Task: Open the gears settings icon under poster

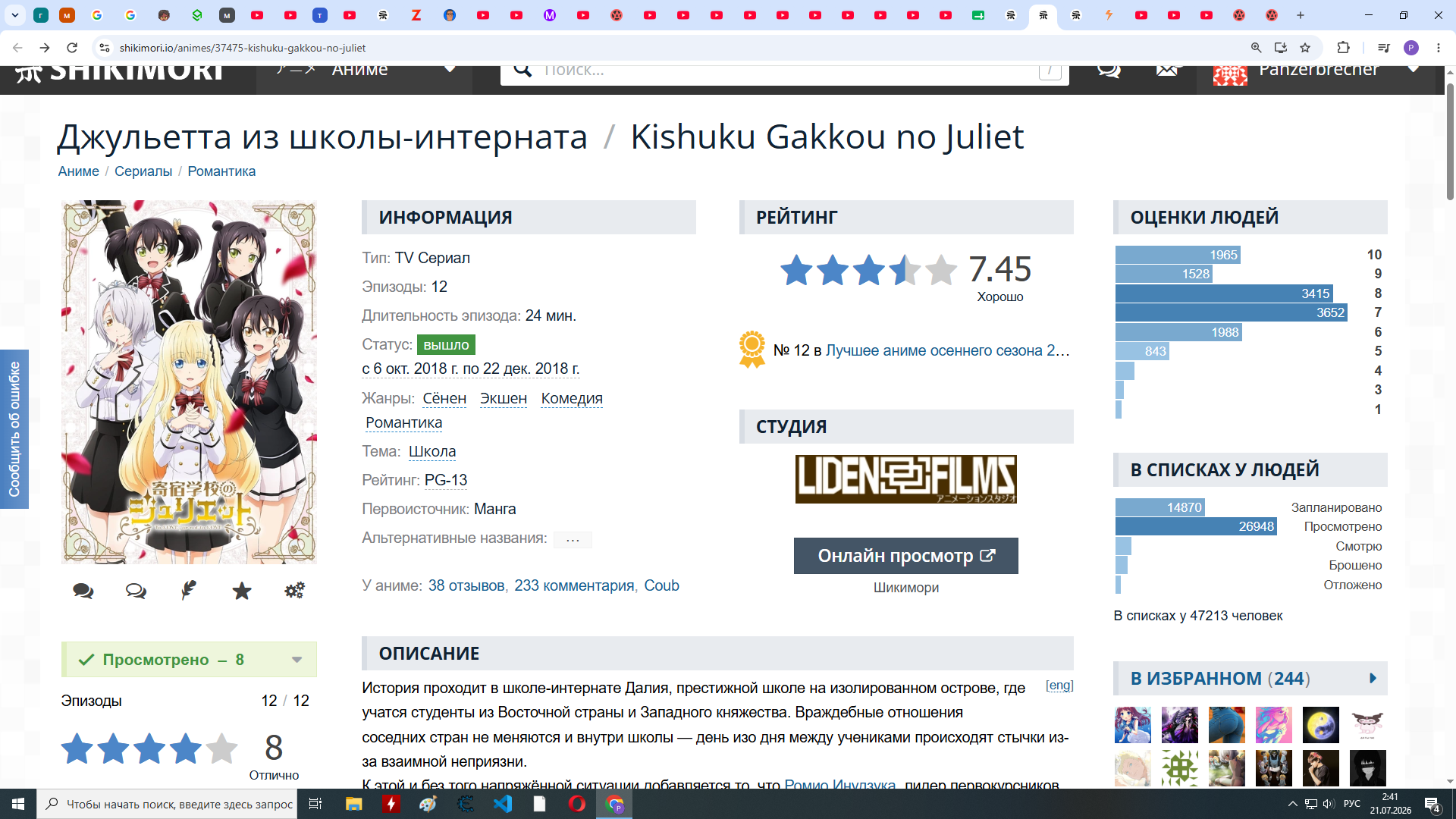Action: click(x=295, y=590)
